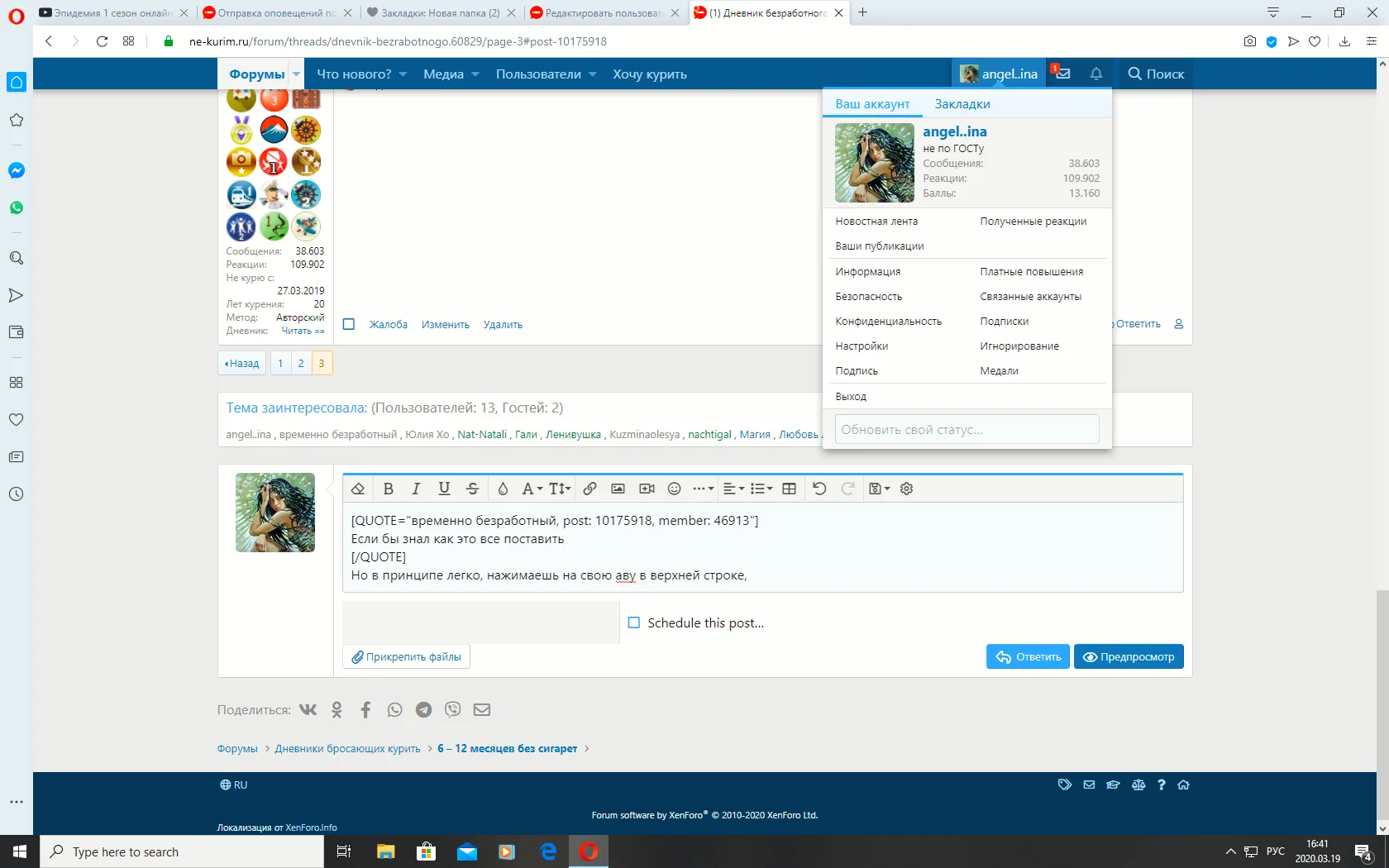Enable the Schedule this post checkbox
Image resolution: width=1389 pixels, height=868 pixels.
click(x=634, y=622)
